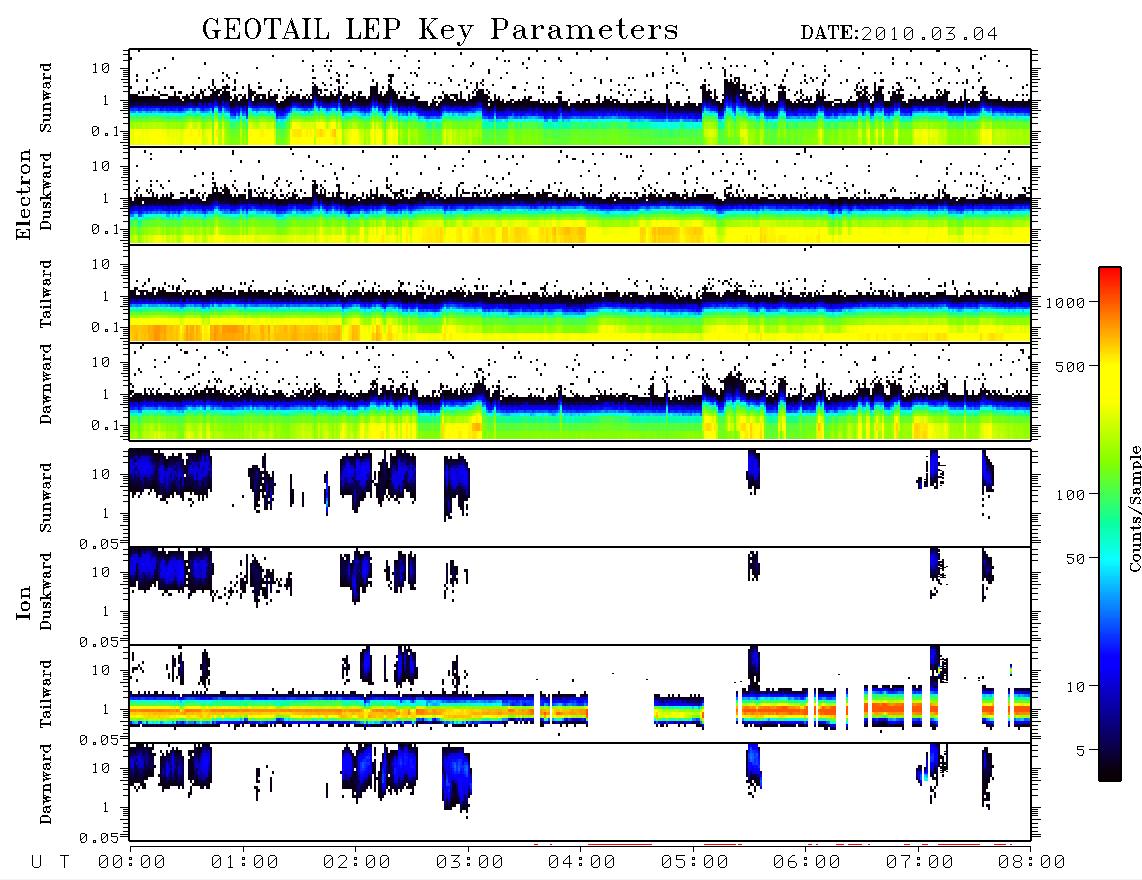Image resolution: width=1142 pixels, height=880 pixels.
Task: Select the '03:00' time tick label
Action: click(470, 863)
